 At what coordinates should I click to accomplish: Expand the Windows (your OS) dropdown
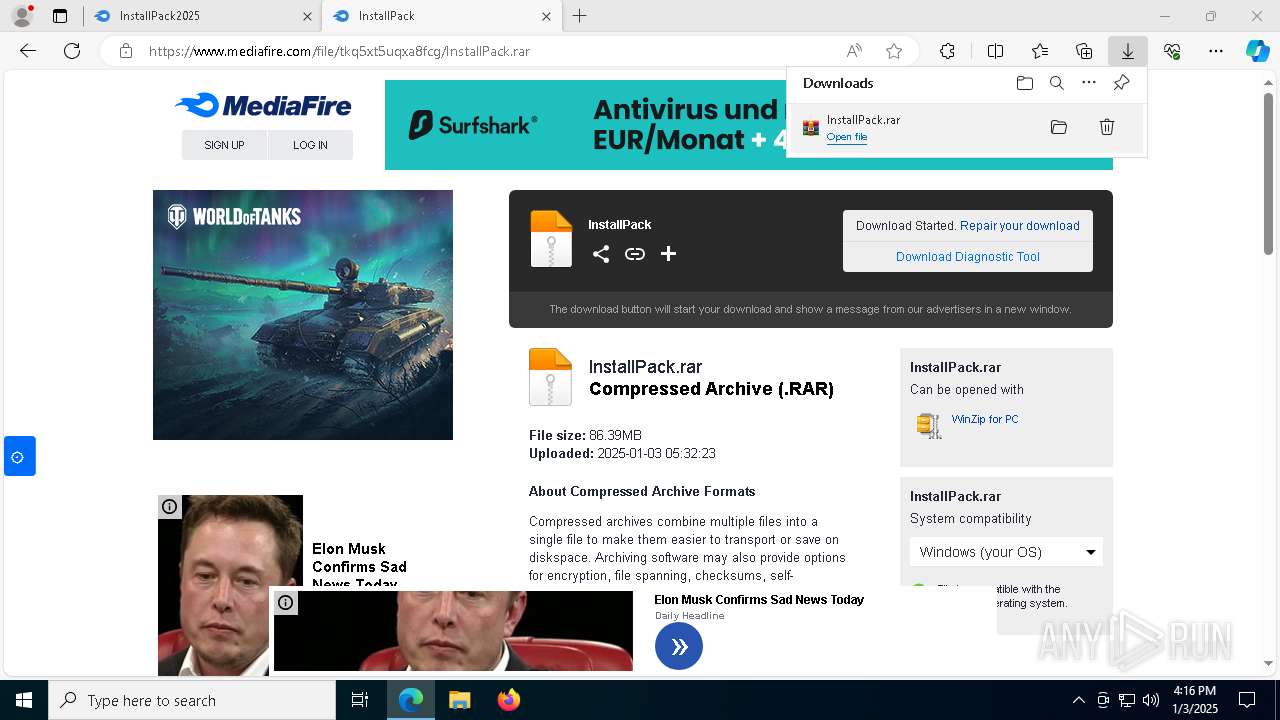(x=1006, y=552)
